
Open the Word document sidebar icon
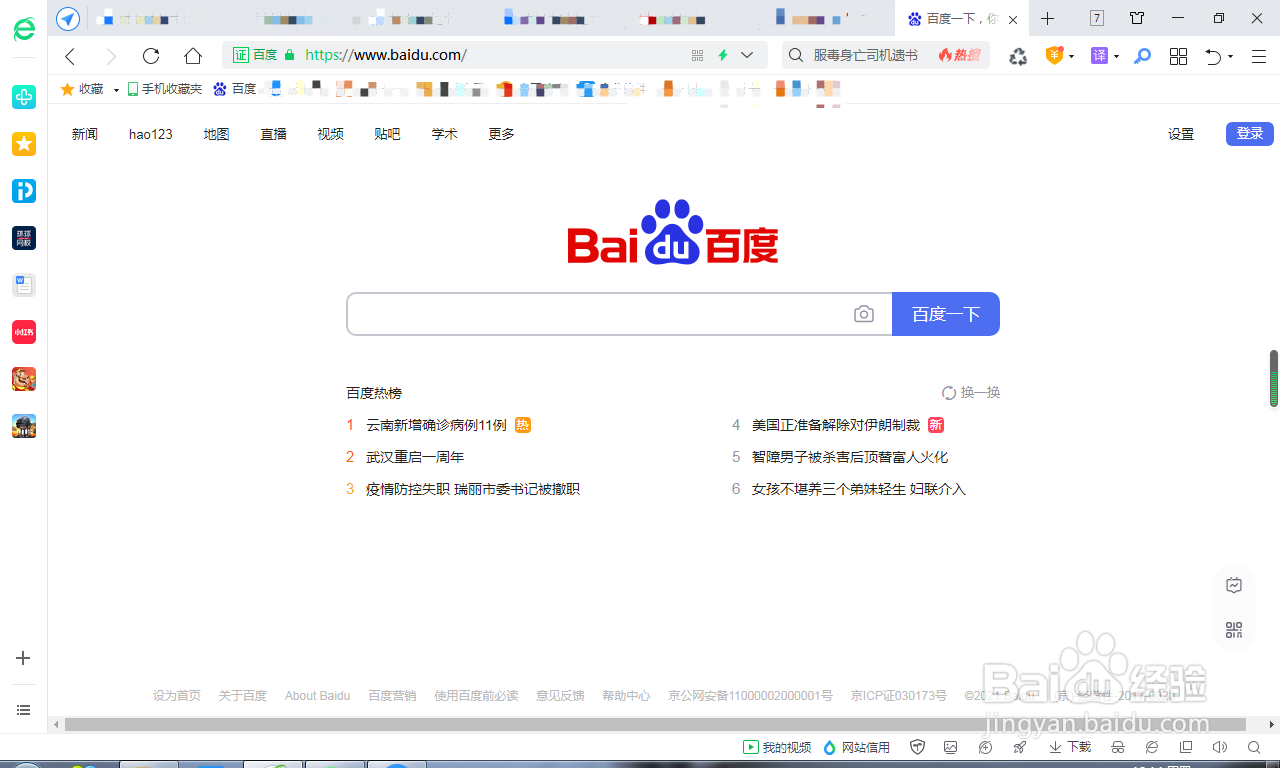[x=24, y=285]
